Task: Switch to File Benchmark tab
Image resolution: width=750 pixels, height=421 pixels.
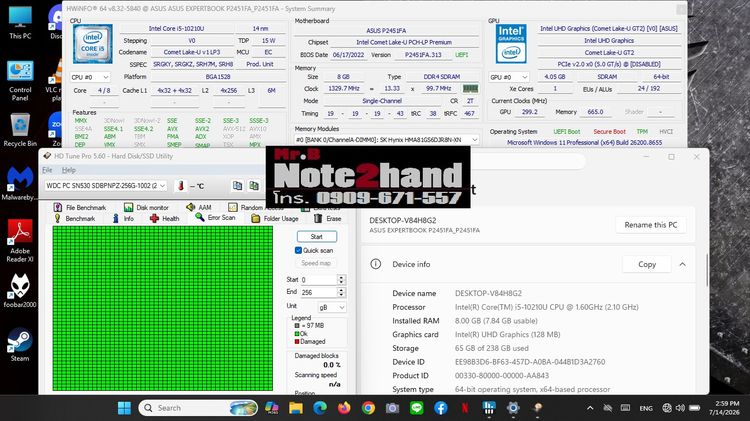Action: (x=79, y=207)
